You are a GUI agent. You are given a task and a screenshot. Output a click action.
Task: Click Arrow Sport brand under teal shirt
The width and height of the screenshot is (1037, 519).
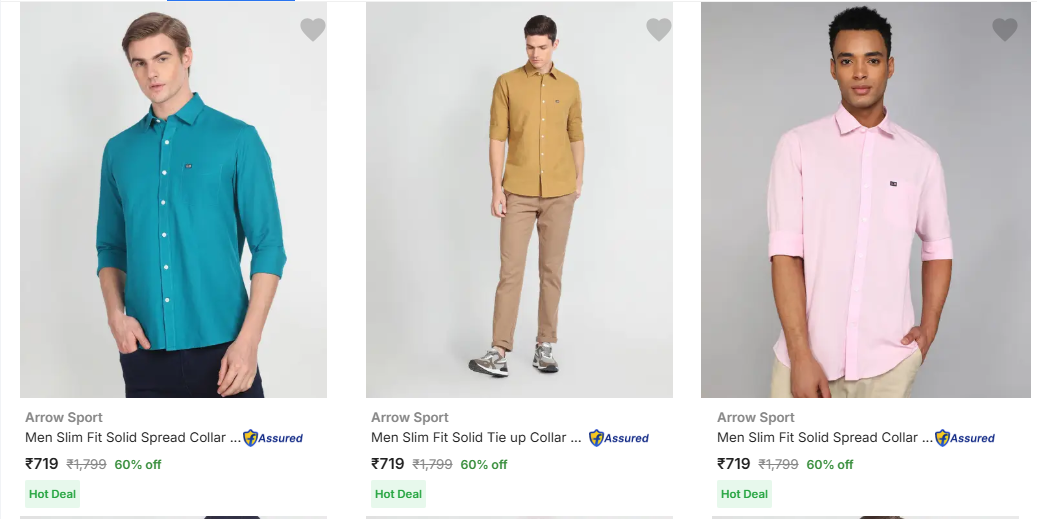tap(64, 417)
